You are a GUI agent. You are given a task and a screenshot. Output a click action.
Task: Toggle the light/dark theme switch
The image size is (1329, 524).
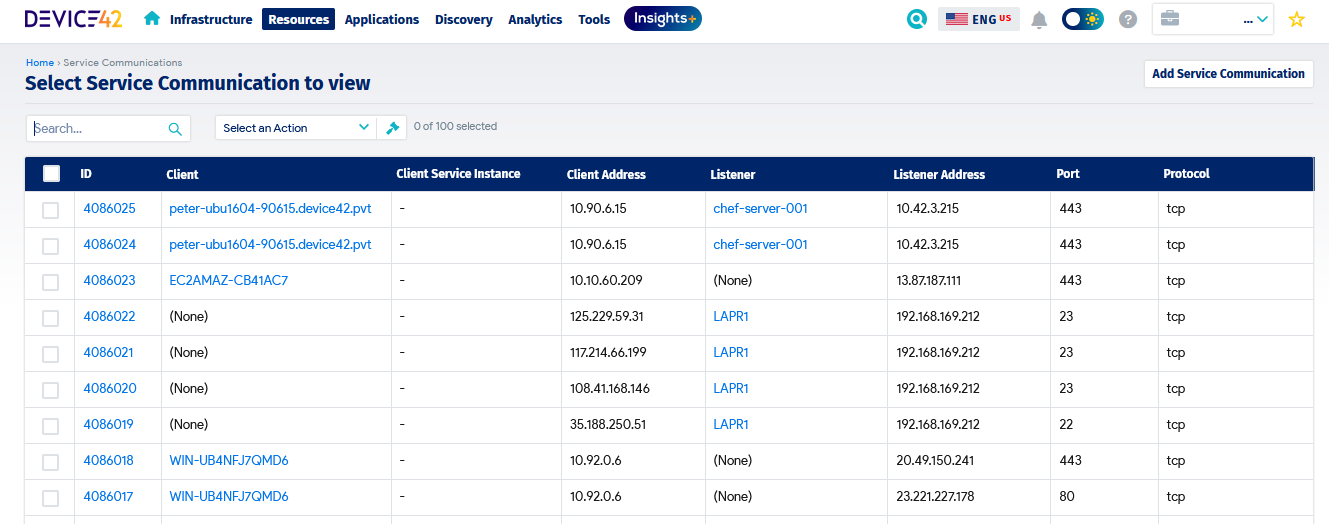pos(1082,19)
